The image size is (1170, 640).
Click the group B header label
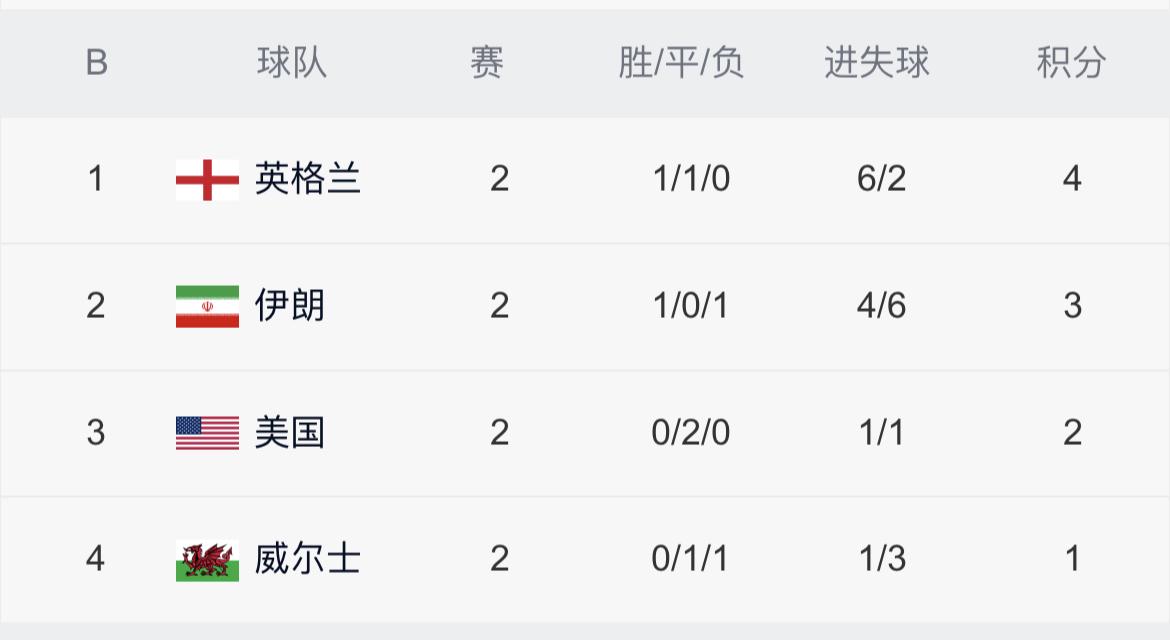[96, 64]
